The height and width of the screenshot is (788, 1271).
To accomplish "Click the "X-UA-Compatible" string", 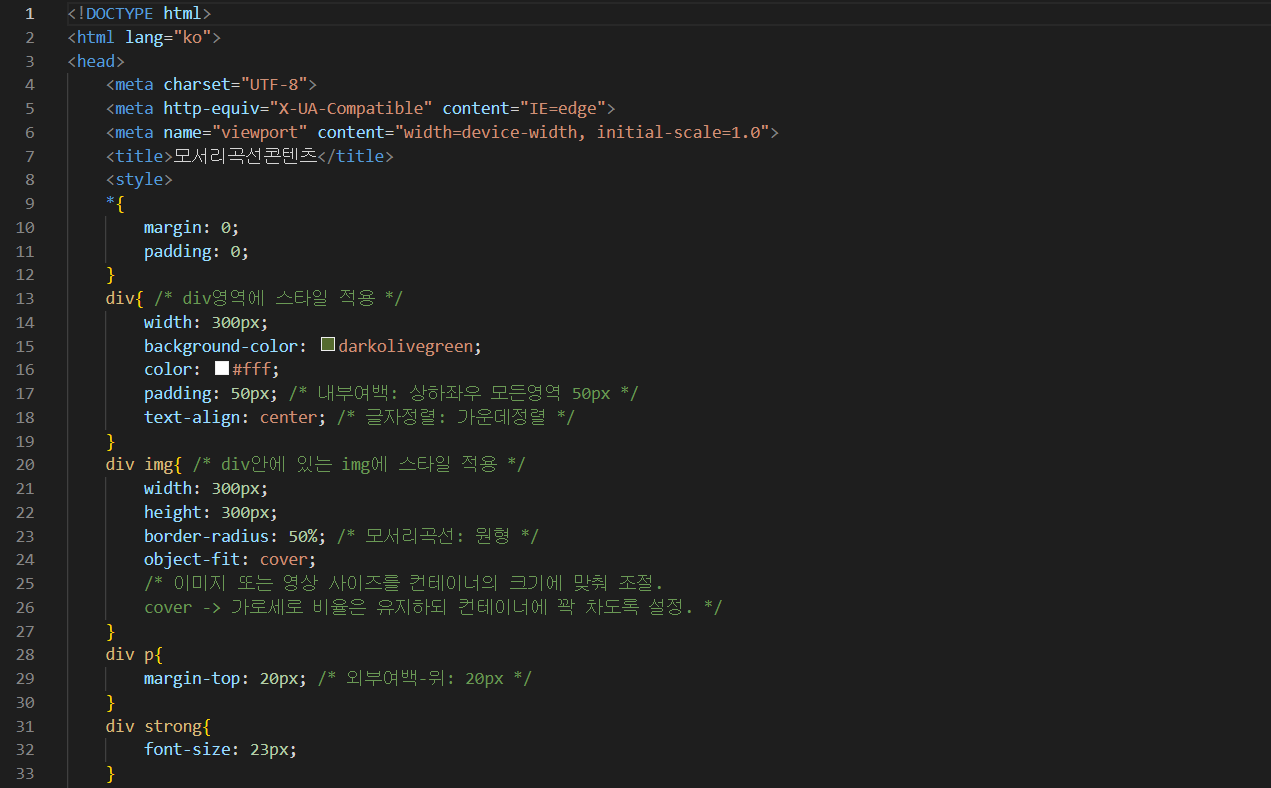I will (351, 109).
